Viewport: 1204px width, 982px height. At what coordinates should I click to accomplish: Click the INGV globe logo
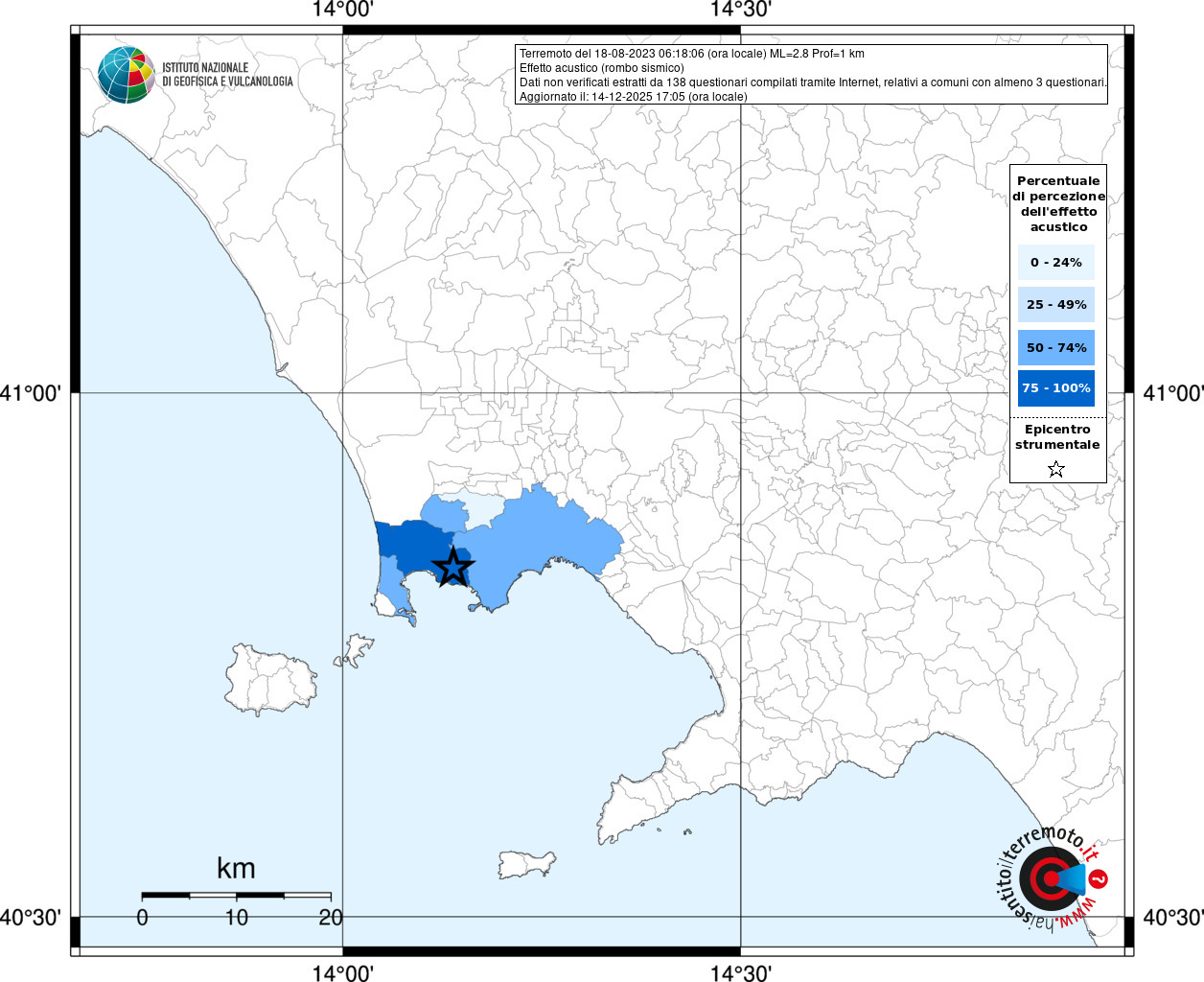126,75
